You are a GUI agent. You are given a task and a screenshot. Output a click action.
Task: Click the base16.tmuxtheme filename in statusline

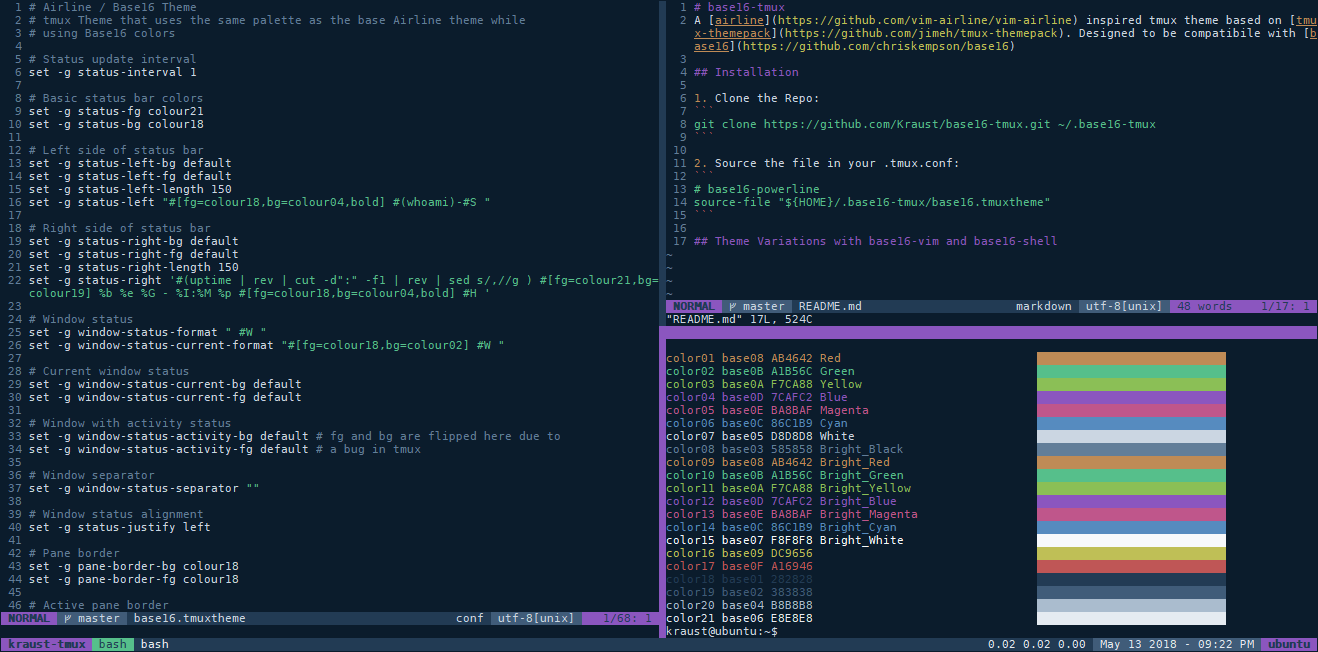[189, 618]
